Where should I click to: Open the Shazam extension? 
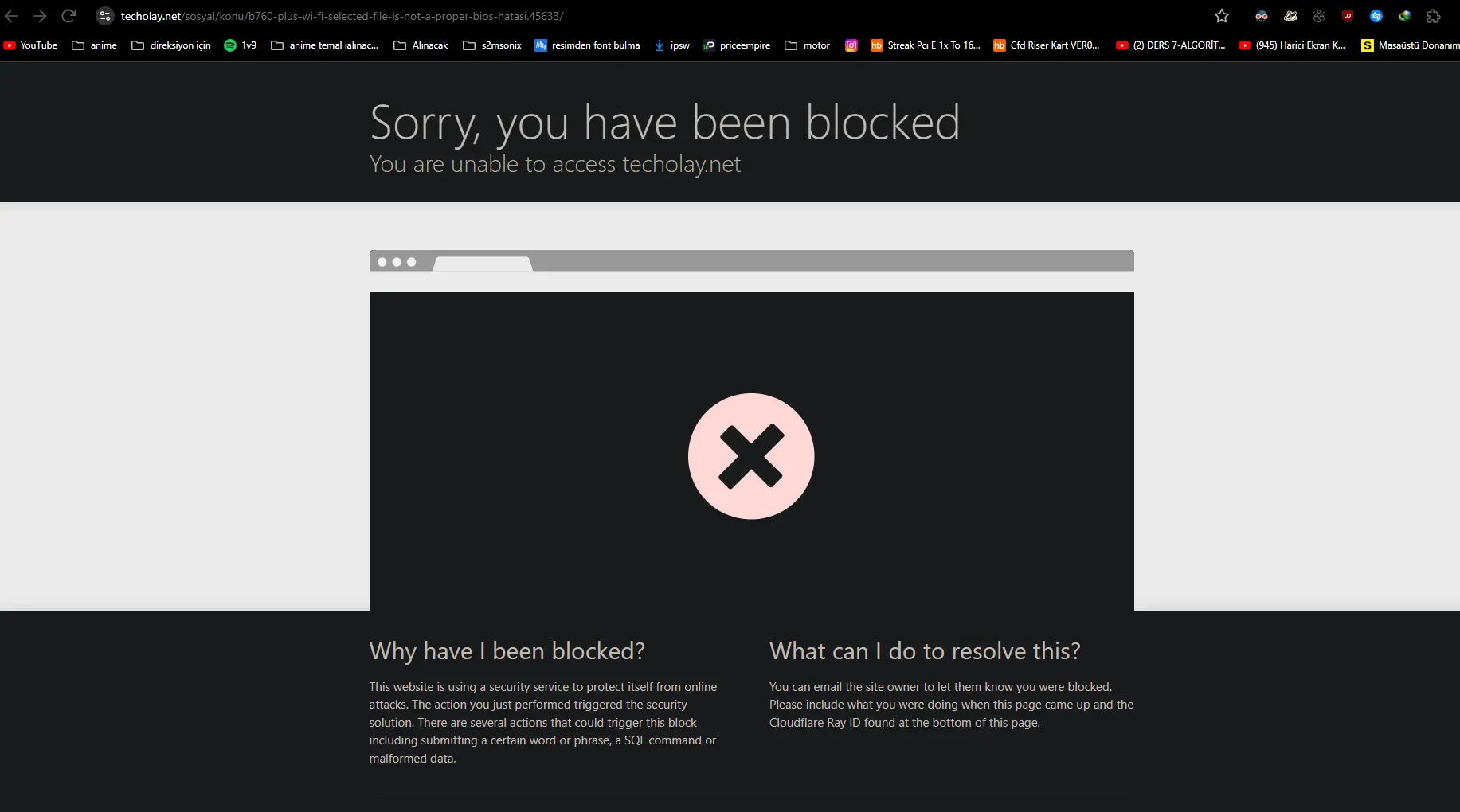coord(1376,16)
